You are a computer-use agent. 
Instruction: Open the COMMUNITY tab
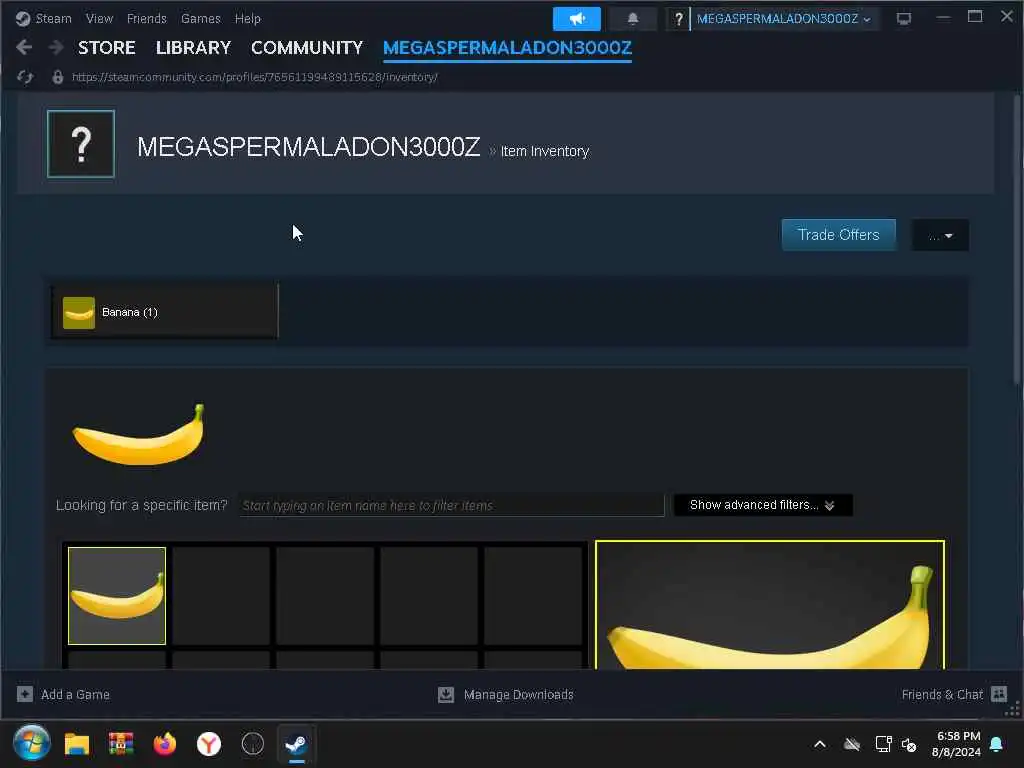[x=306, y=48]
